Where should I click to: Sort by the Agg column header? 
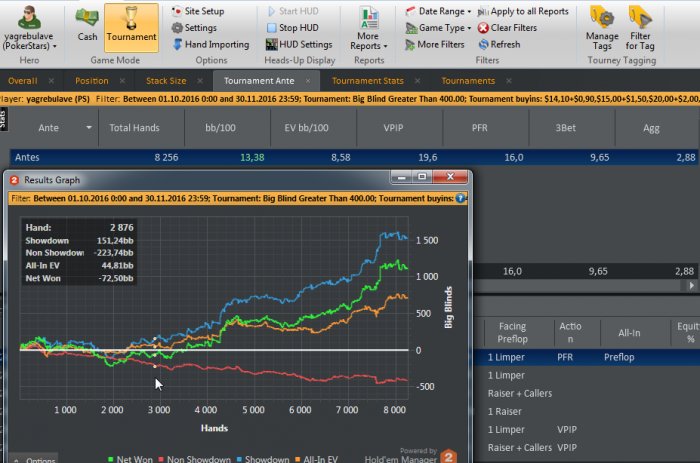click(658, 128)
